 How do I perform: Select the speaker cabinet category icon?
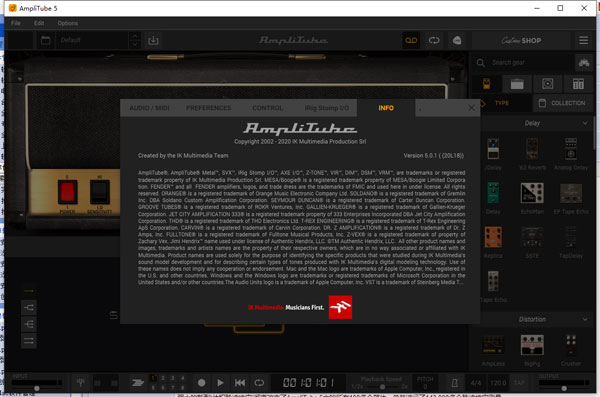(548, 84)
